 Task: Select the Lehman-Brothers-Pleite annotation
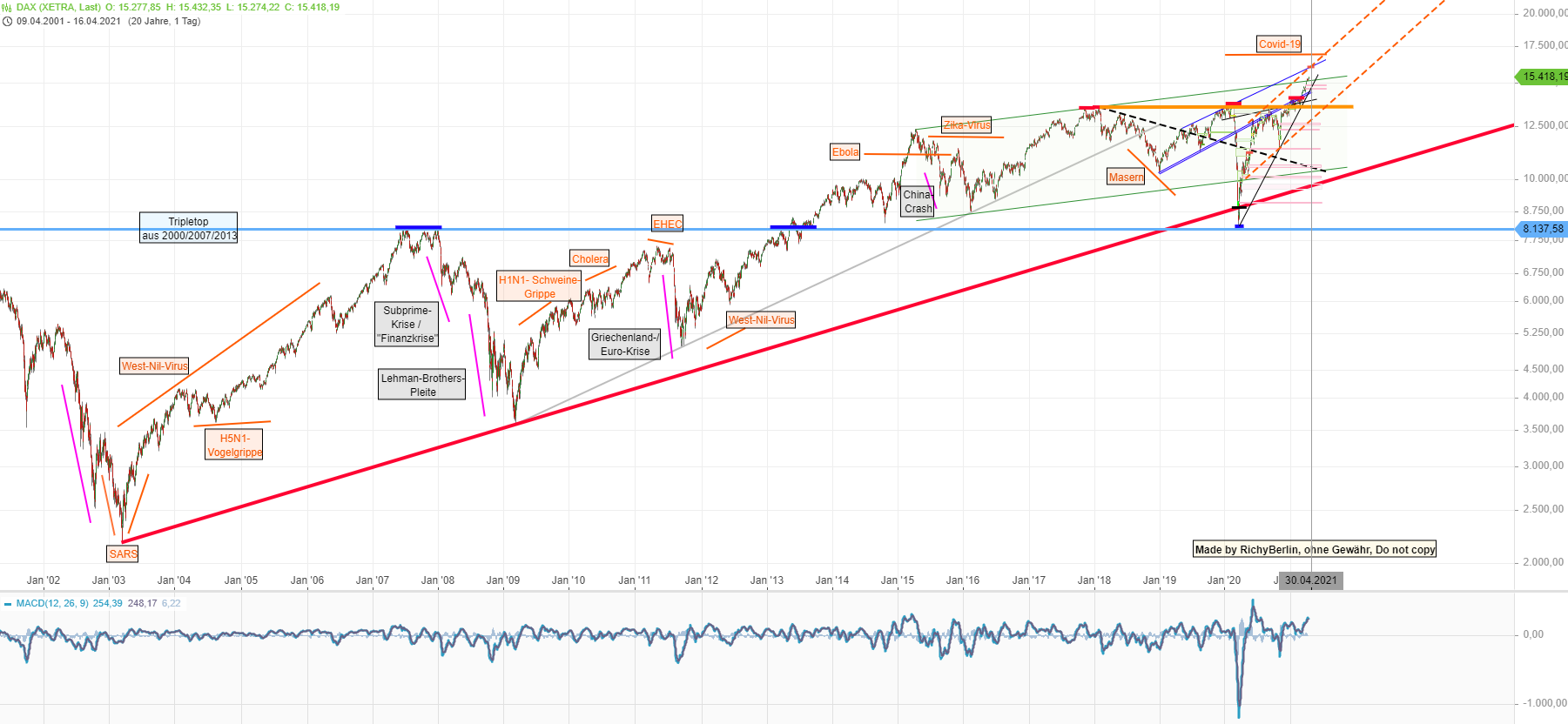[422, 385]
